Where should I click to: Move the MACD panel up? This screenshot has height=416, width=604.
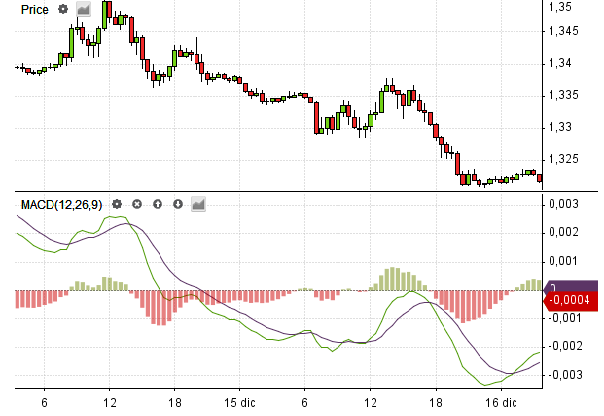coord(158,205)
